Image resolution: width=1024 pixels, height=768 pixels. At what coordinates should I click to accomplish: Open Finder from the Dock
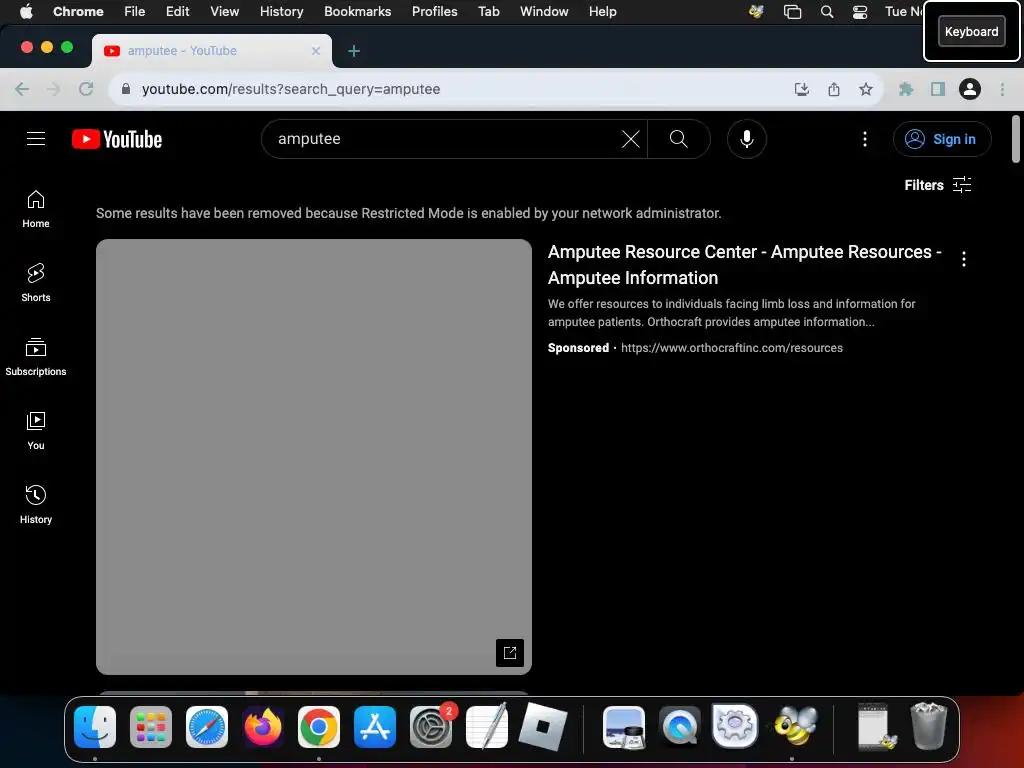(x=95, y=726)
